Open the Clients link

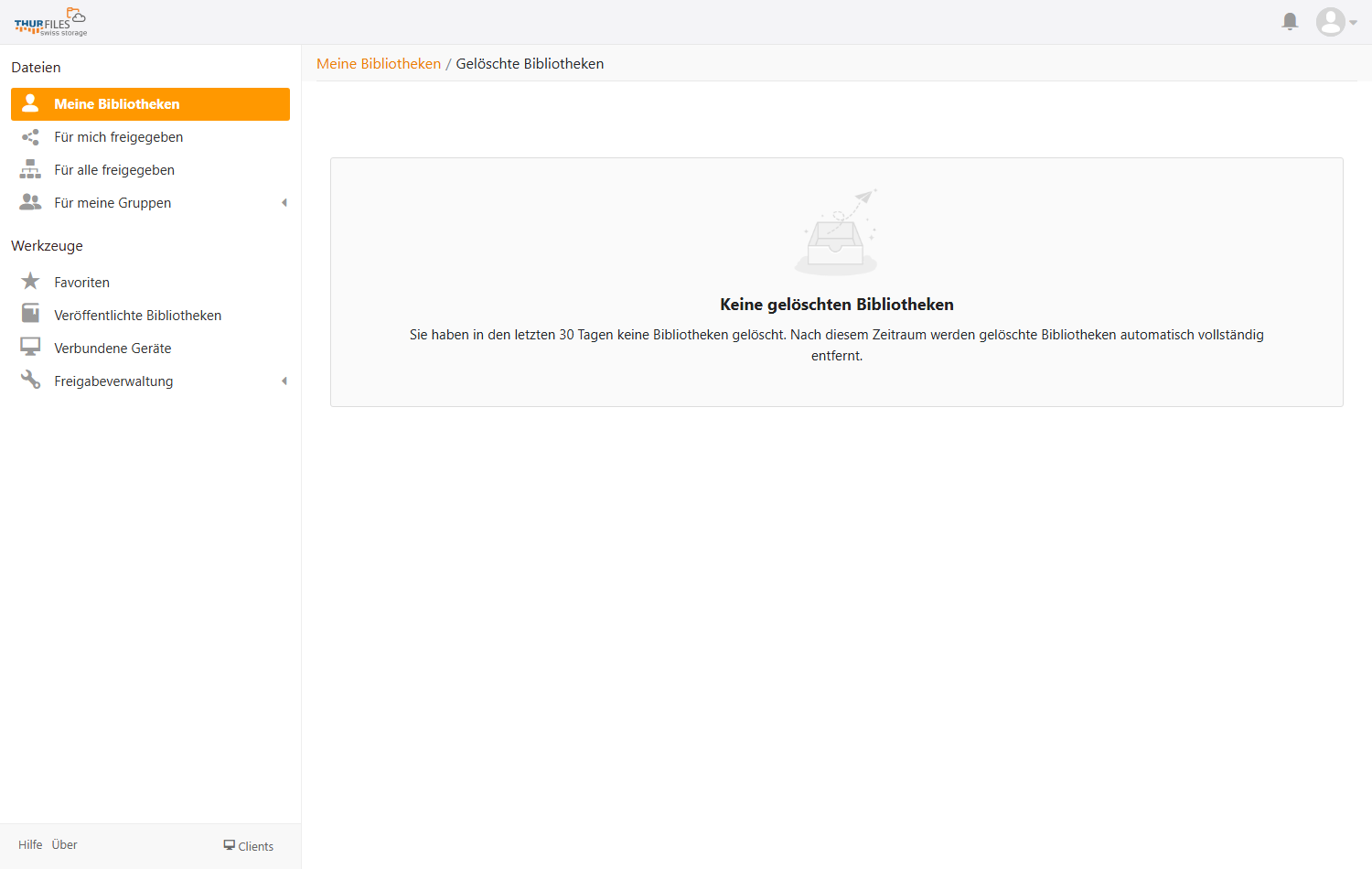(x=249, y=846)
